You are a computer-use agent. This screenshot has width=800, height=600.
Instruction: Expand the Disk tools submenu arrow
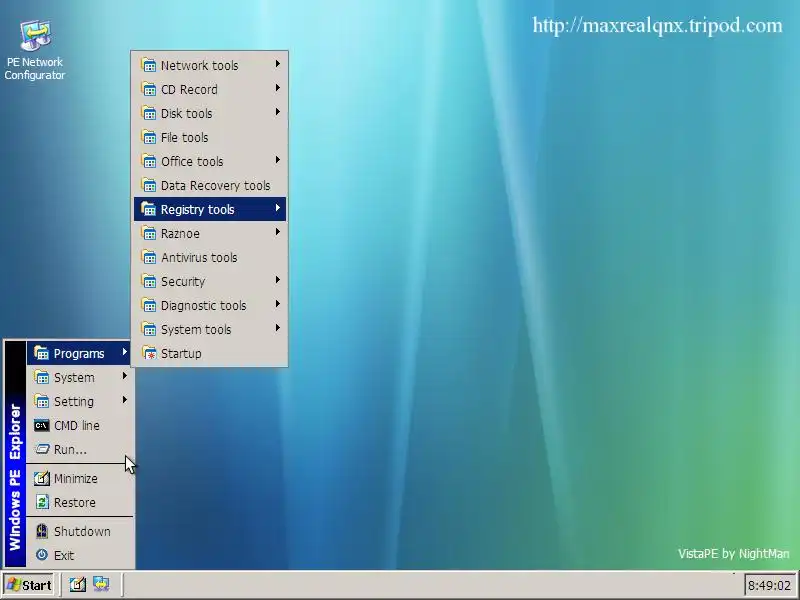coord(278,112)
